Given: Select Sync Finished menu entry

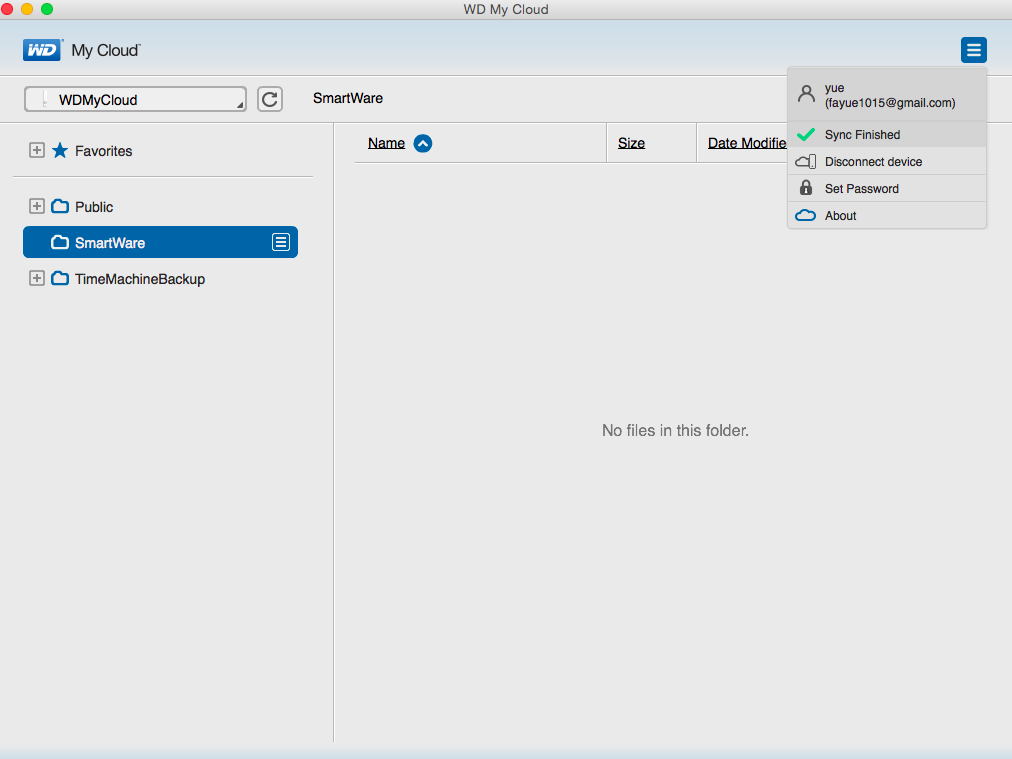Looking at the screenshot, I should coord(887,134).
